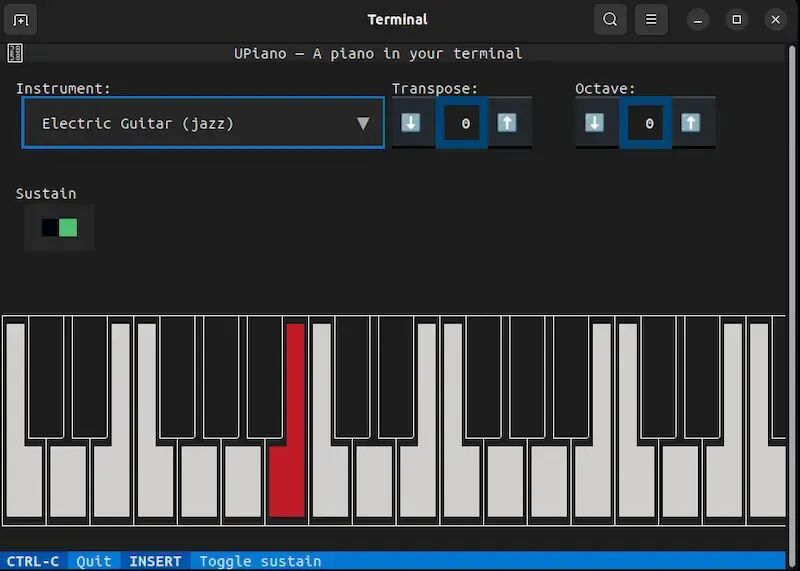Raise the octave with the up arrow

(x=691, y=123)
